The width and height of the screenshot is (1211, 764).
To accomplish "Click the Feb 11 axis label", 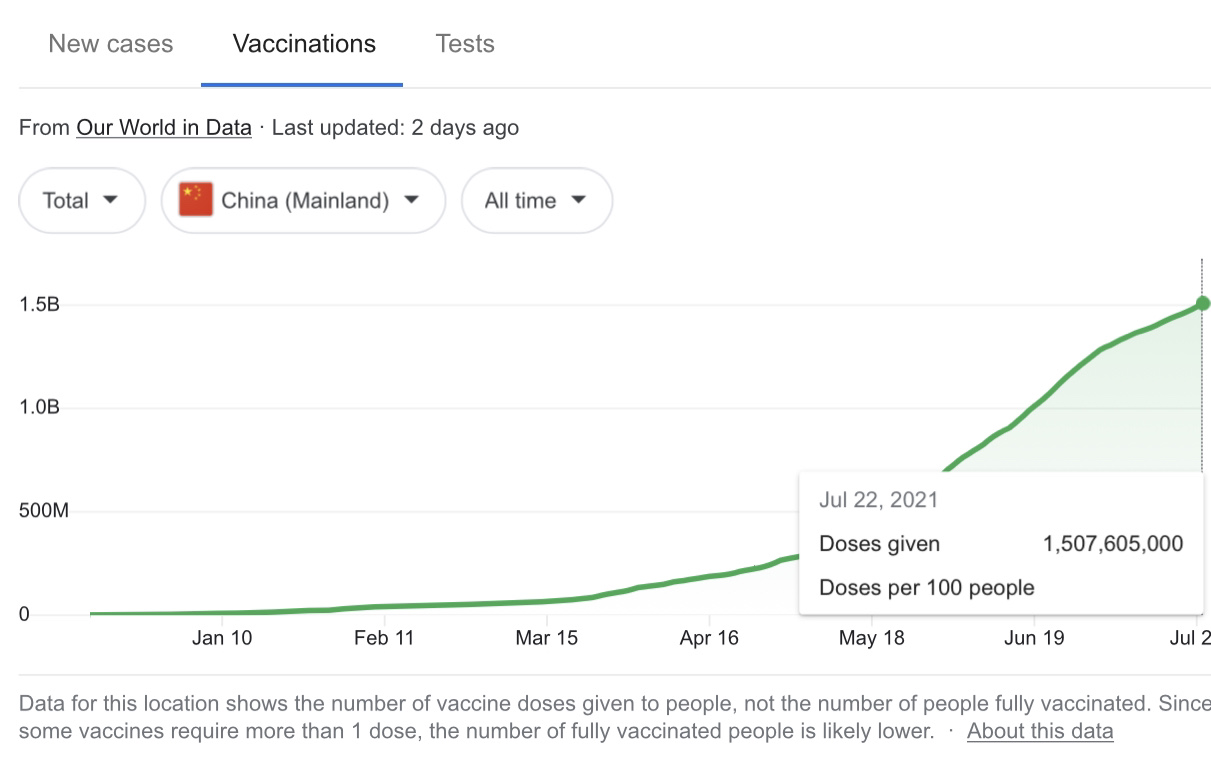I will coord(384,638).
